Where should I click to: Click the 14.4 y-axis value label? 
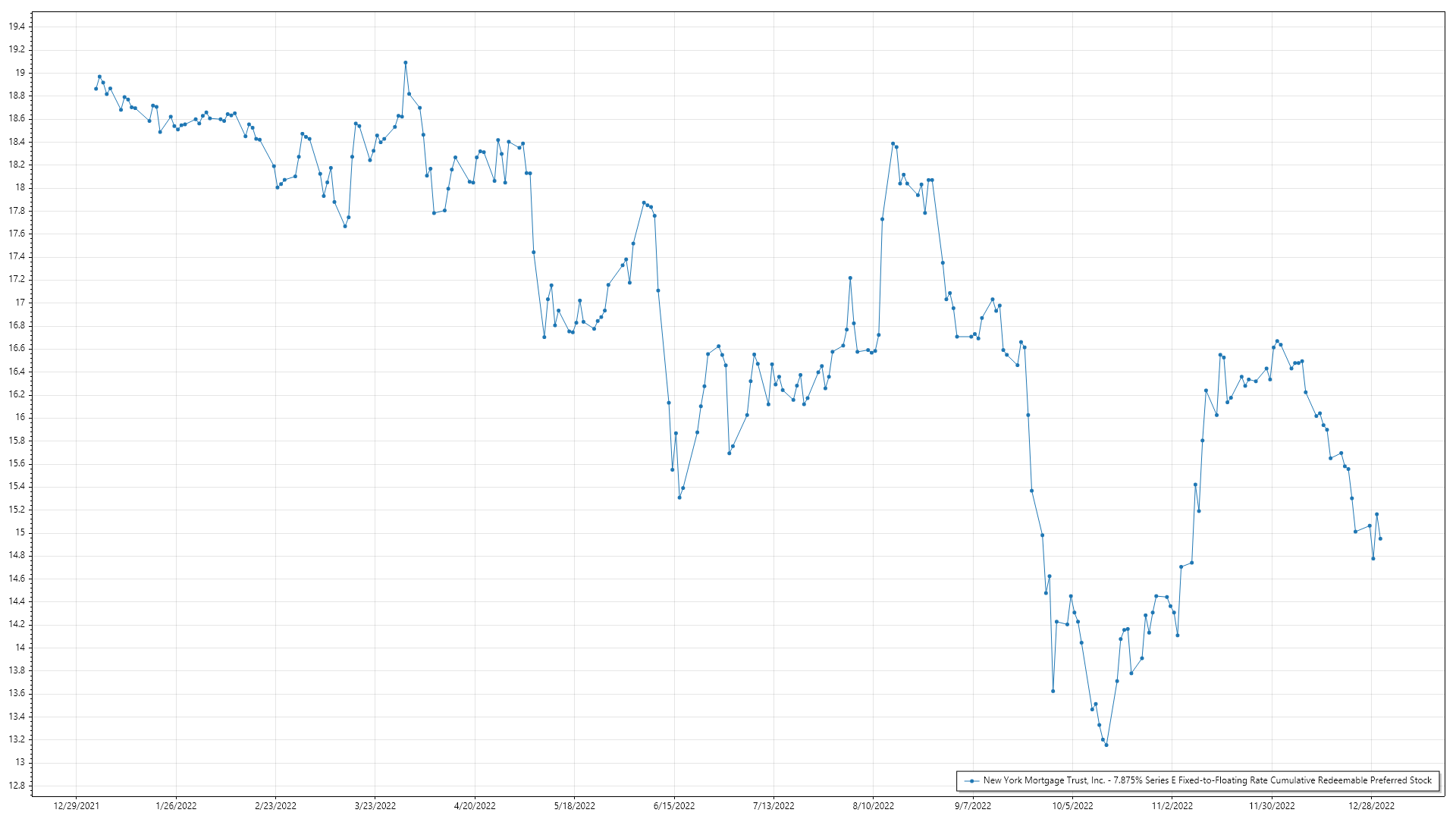coord(17,601)
